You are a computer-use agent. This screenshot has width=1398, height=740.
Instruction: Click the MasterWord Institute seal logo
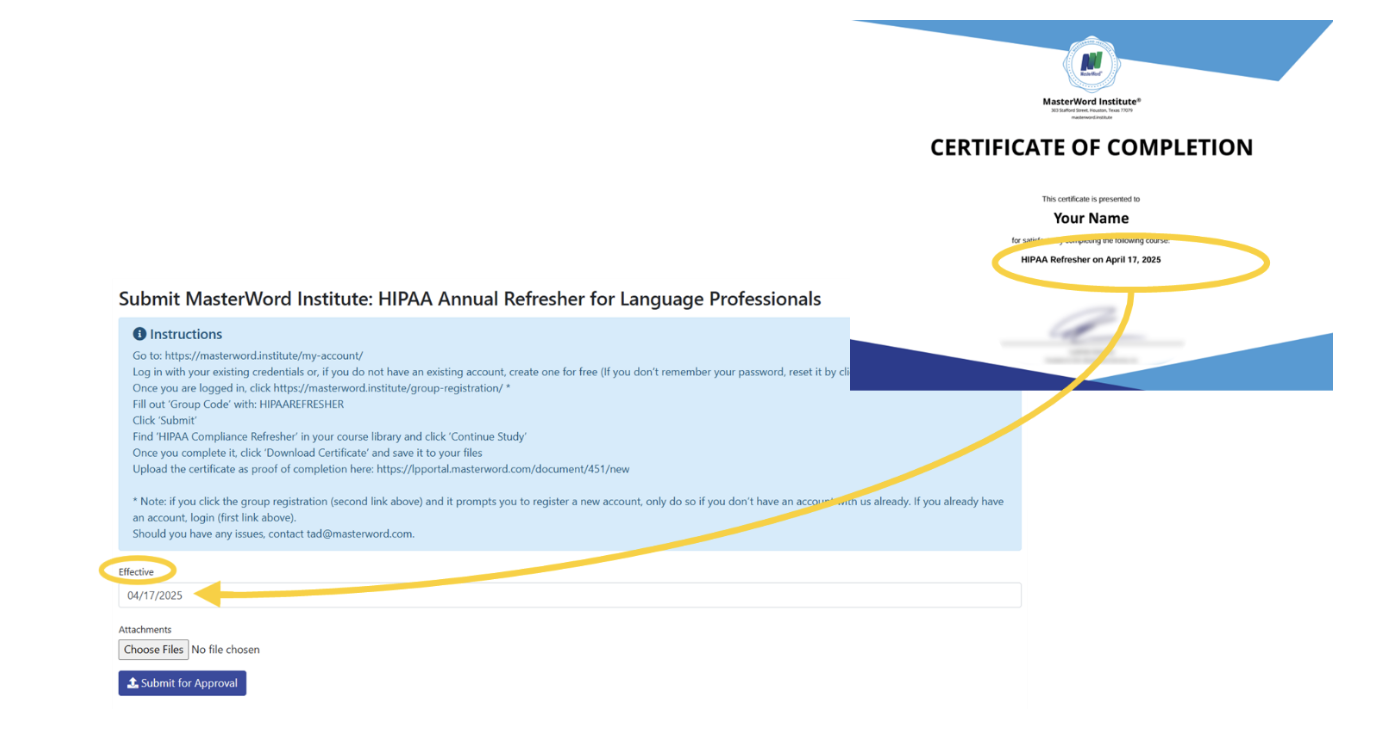tap(1091, 64)
